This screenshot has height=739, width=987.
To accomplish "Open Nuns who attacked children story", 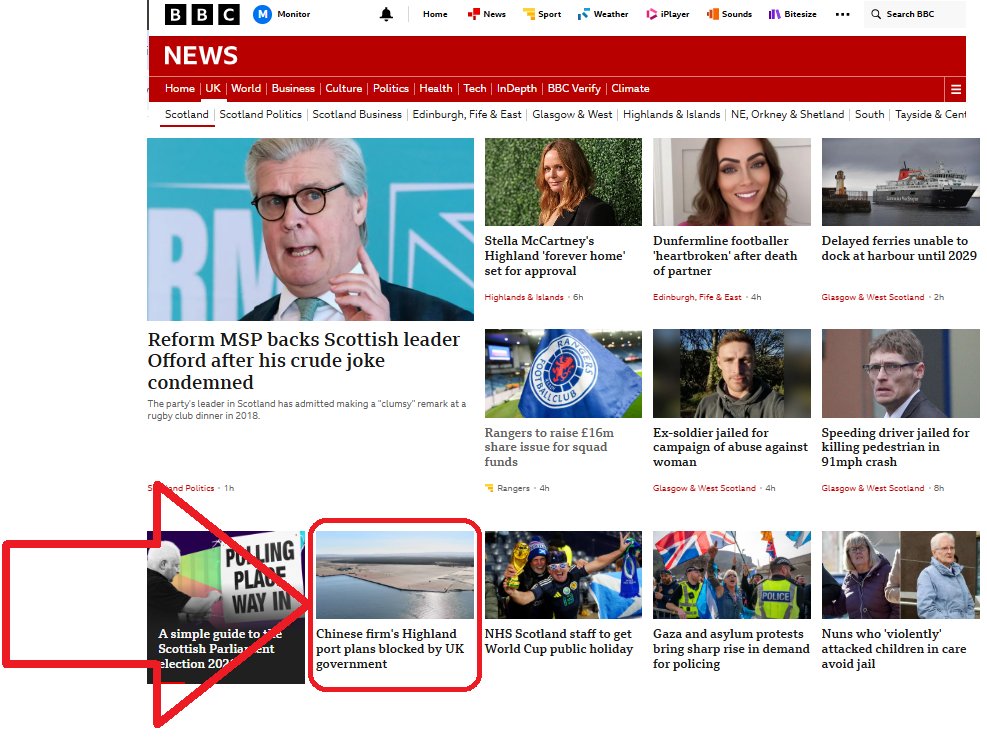I will pyautogui.click(x=893, y=648).
